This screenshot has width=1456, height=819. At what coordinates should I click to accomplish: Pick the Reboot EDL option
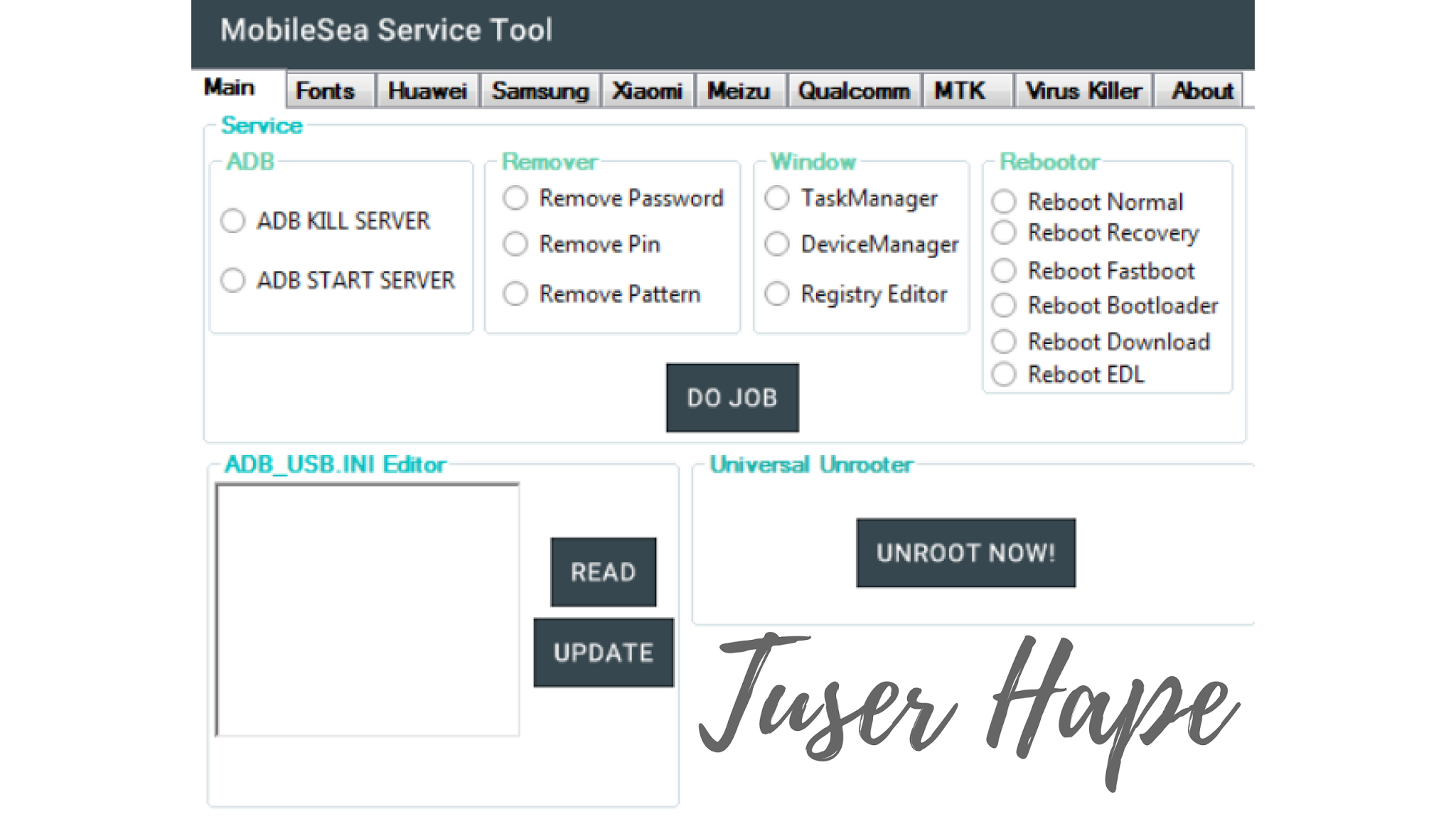pyautogui.click(x=1004, y=374)
